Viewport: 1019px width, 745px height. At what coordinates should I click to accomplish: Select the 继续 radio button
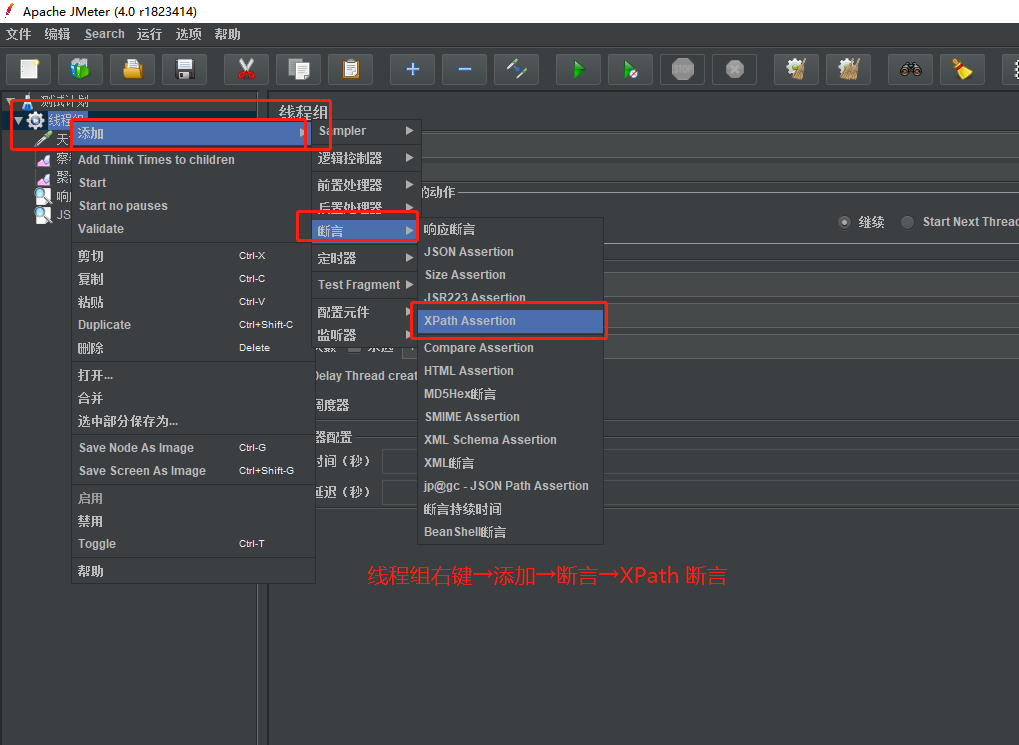844,222
